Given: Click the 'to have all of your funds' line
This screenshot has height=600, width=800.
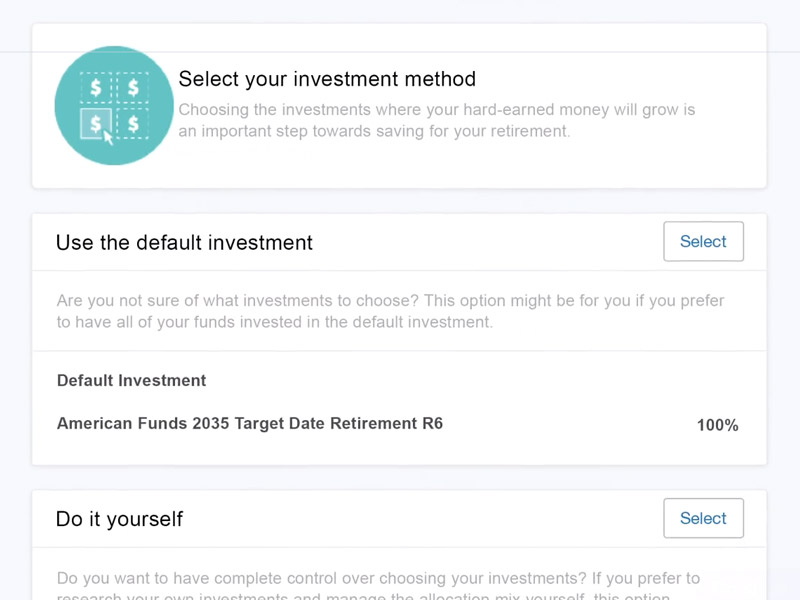Looking at the screenshot, I should [274, 322].
